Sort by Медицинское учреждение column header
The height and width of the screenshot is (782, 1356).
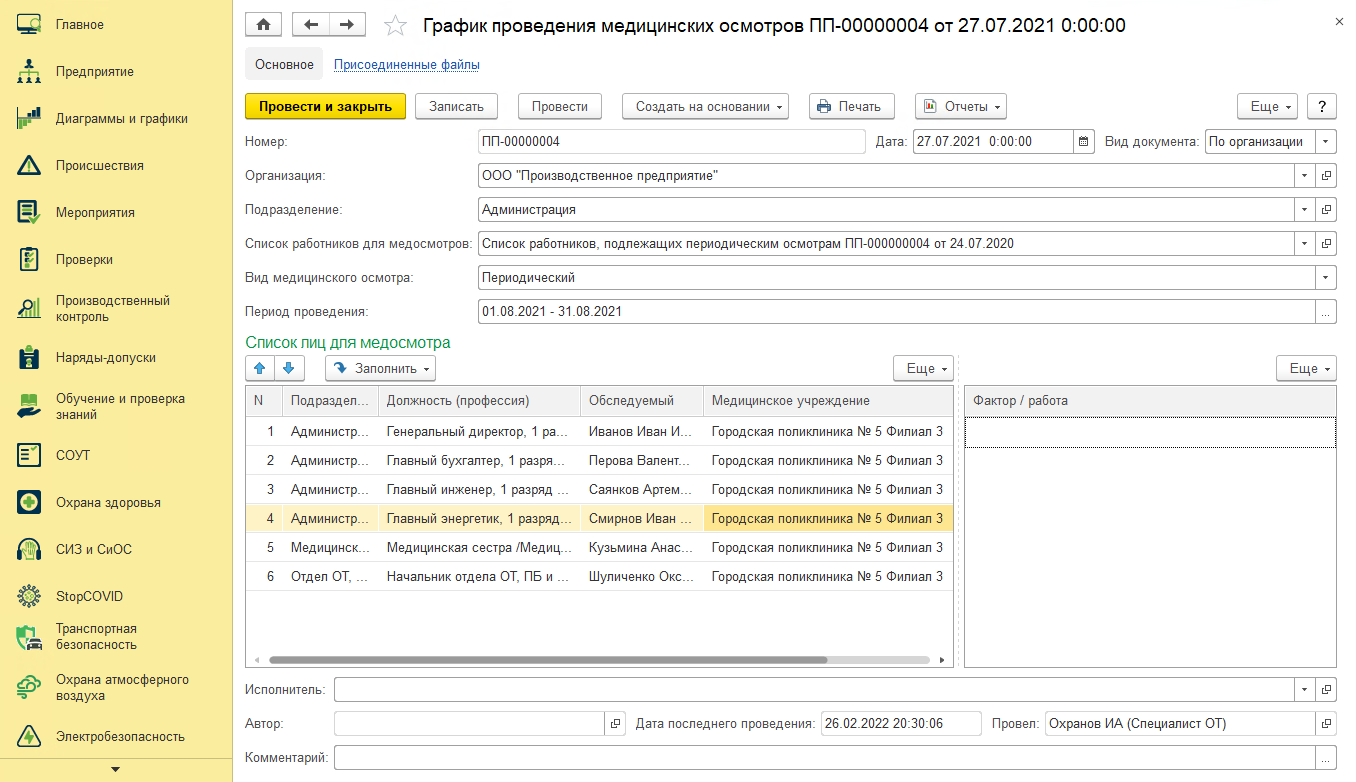(828, 401)
